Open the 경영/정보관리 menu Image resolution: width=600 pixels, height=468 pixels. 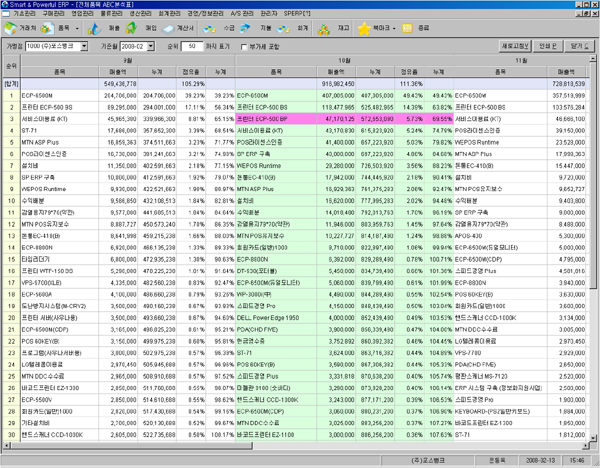pos(205,13)
